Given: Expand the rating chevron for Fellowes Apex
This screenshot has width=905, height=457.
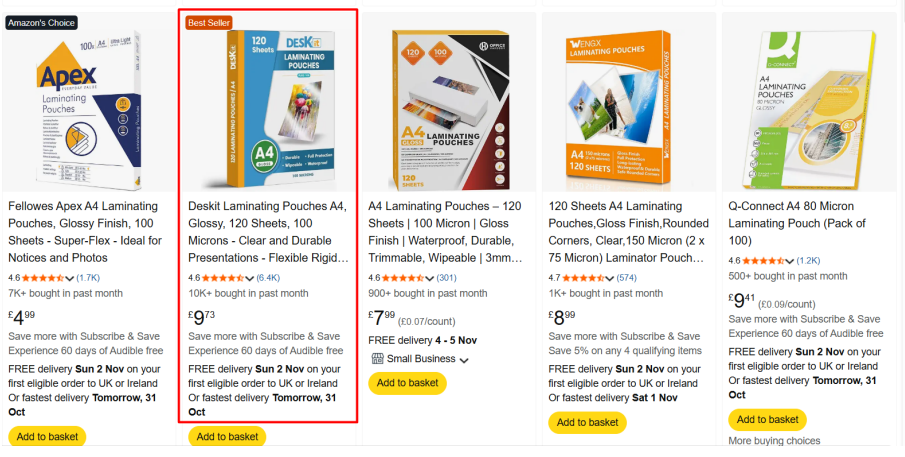Looking at the screenshot, I should coord(70,279).
